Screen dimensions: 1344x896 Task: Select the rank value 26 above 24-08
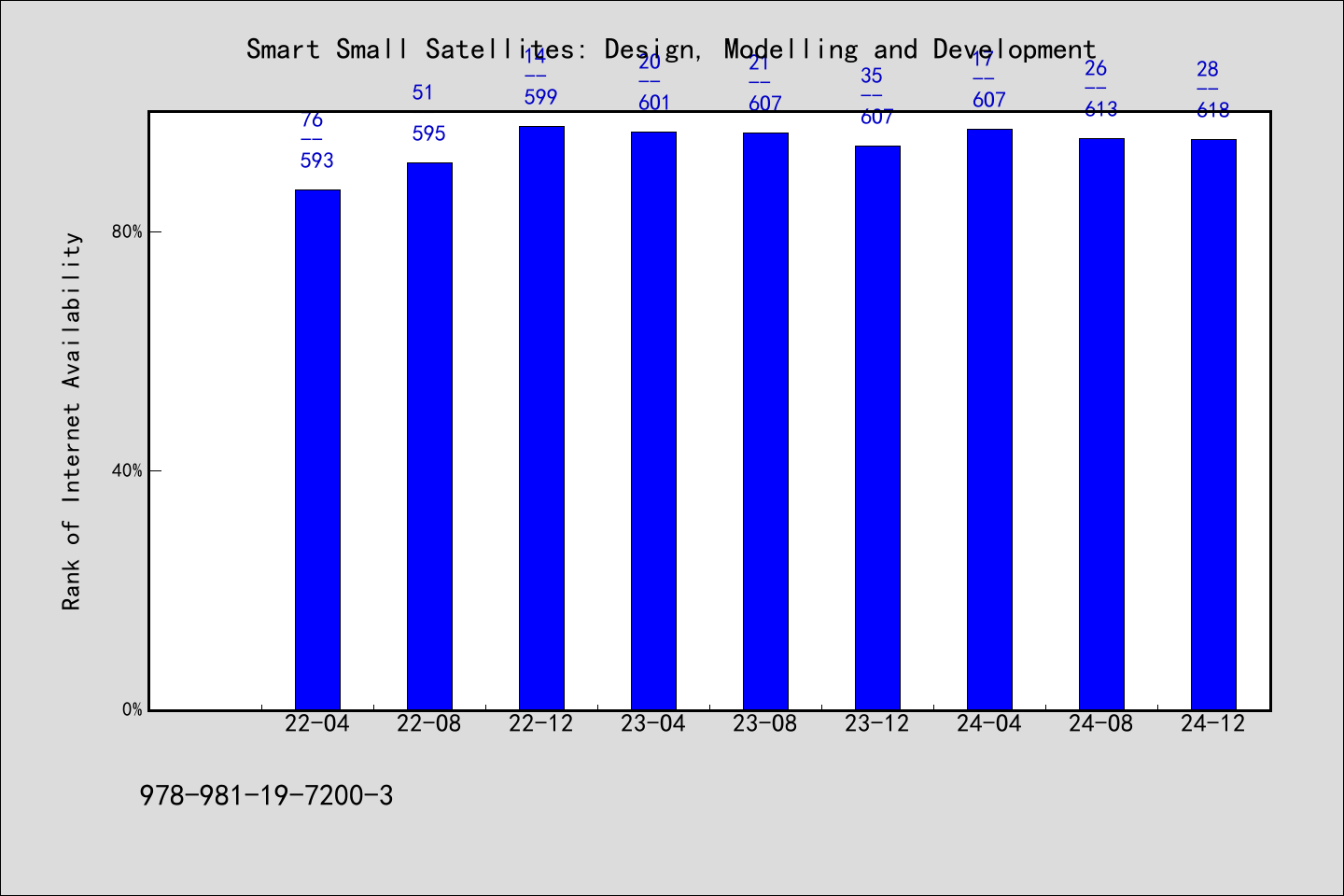click(1095, 68)
